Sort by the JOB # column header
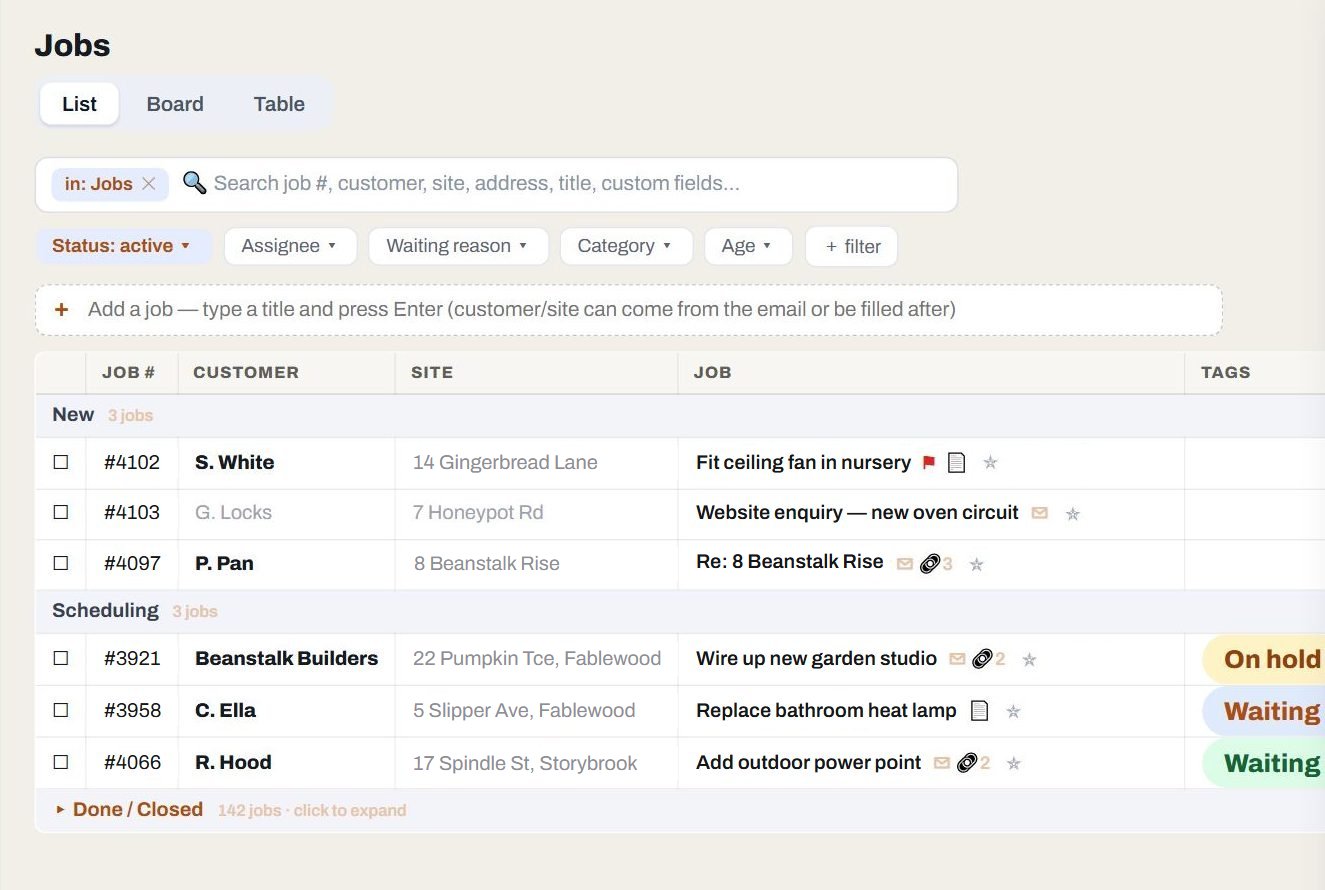The width and height of the screenshot is (1325, 890). click(x=128, y=372)
